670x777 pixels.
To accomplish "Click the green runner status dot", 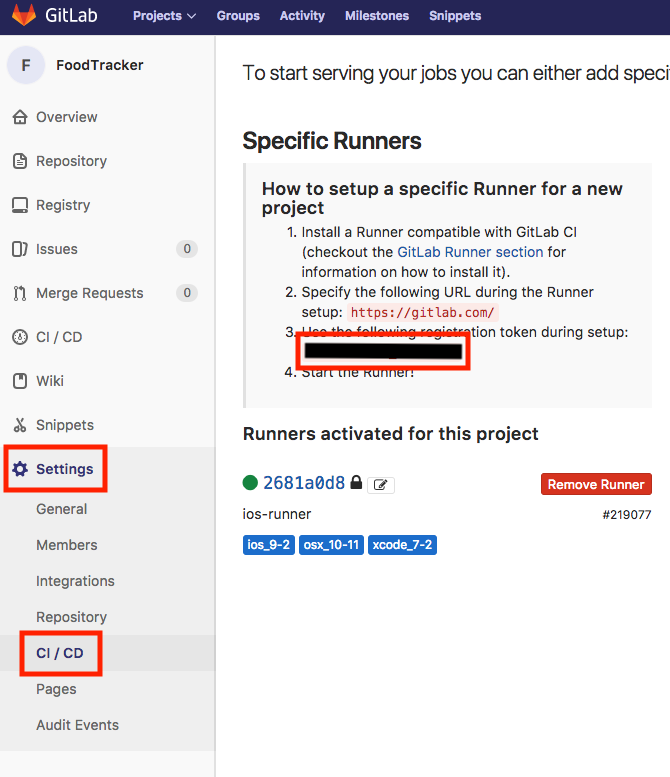I will click(250, 482).
